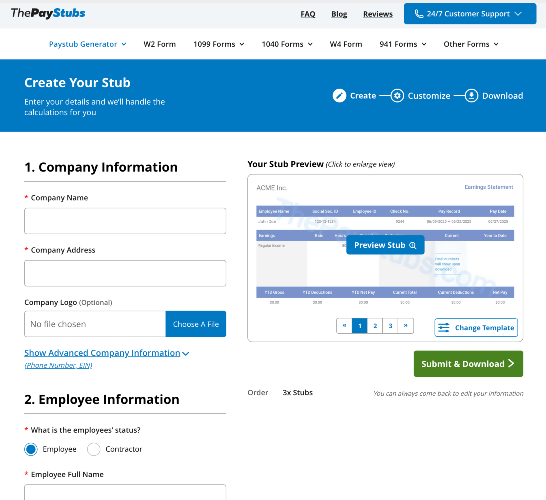Screen dimensions: 546x500
Task: Select stub page 2
Action: click(375, 326)
